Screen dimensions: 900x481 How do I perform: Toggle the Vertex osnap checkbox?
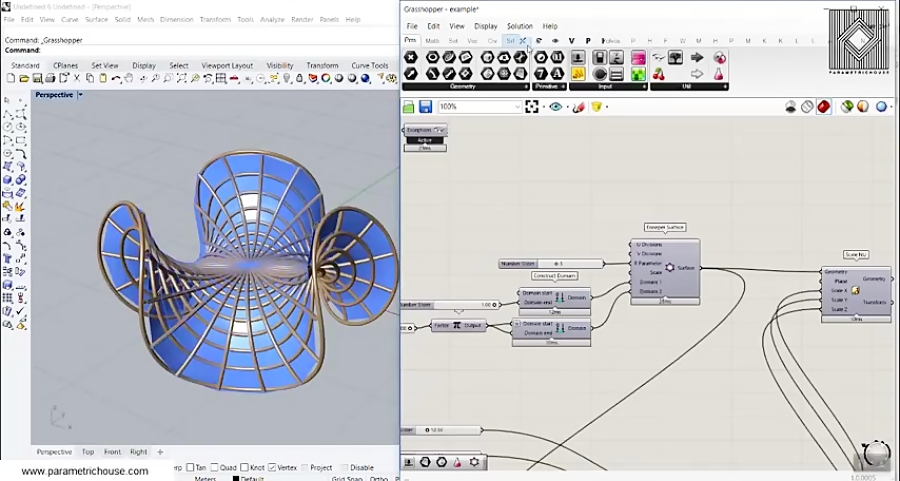[x=272, y=467]
